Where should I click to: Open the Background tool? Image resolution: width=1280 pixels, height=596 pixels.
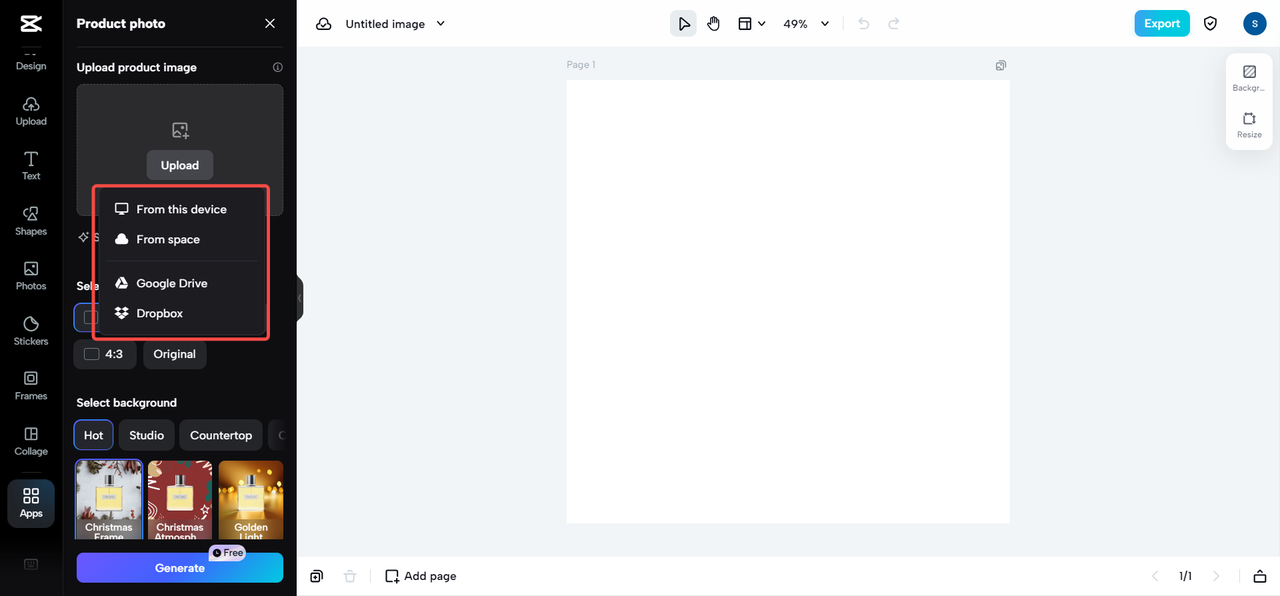click(1249, 78)
